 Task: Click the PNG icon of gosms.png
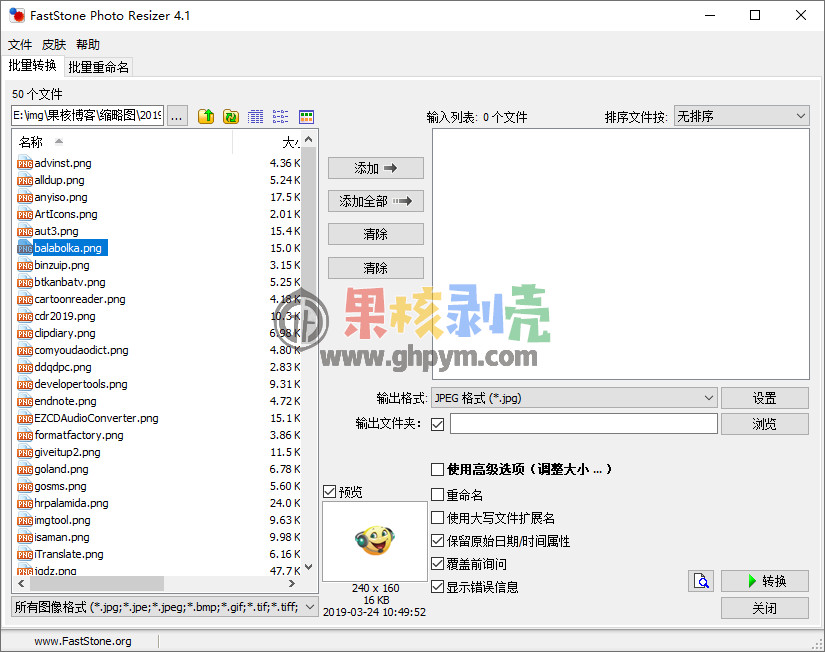pos(25,487)
